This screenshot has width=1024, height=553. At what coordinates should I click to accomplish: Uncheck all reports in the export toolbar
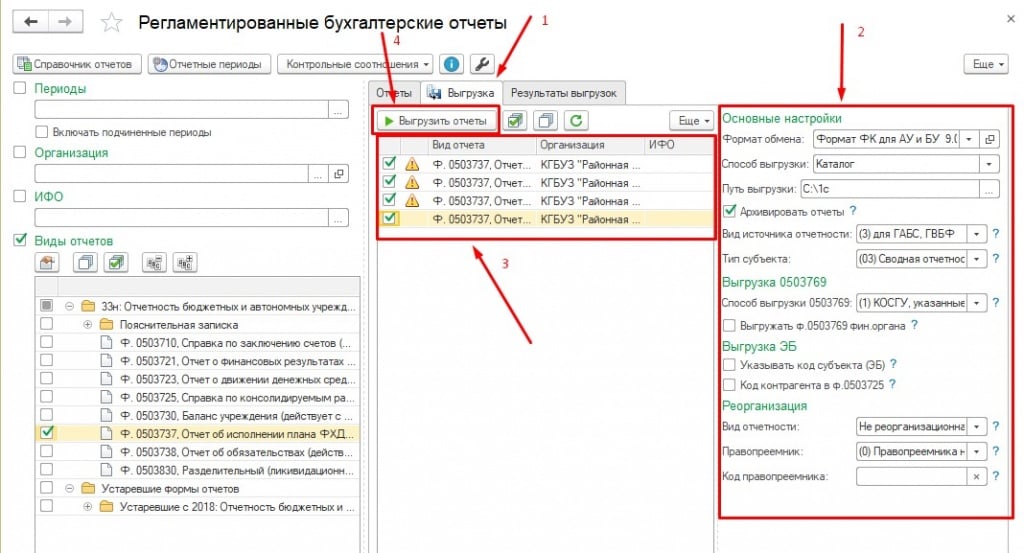pos(545,120)
